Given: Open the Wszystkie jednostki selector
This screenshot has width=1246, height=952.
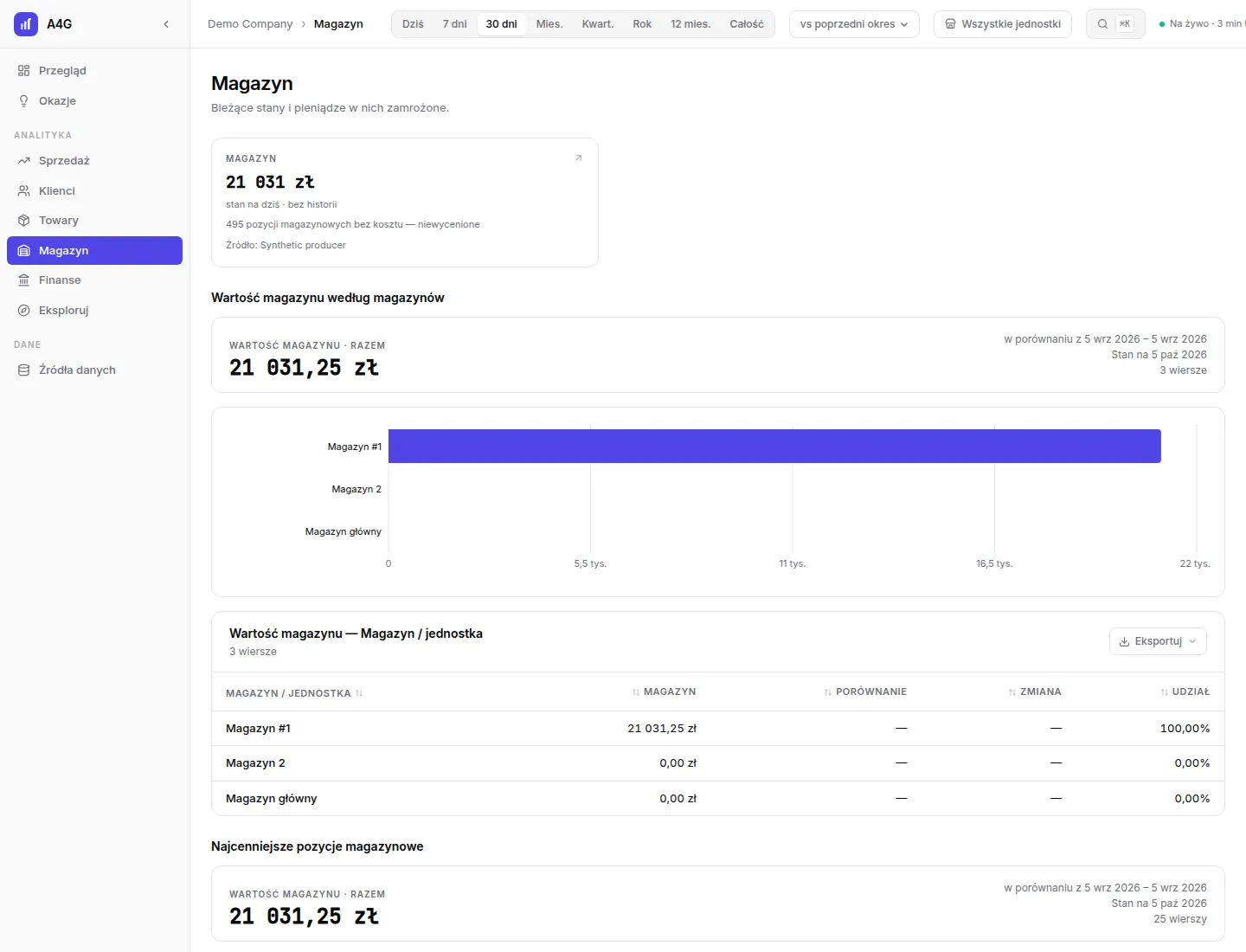Looking at the screenshot, I should click(x=1003, y=24).
